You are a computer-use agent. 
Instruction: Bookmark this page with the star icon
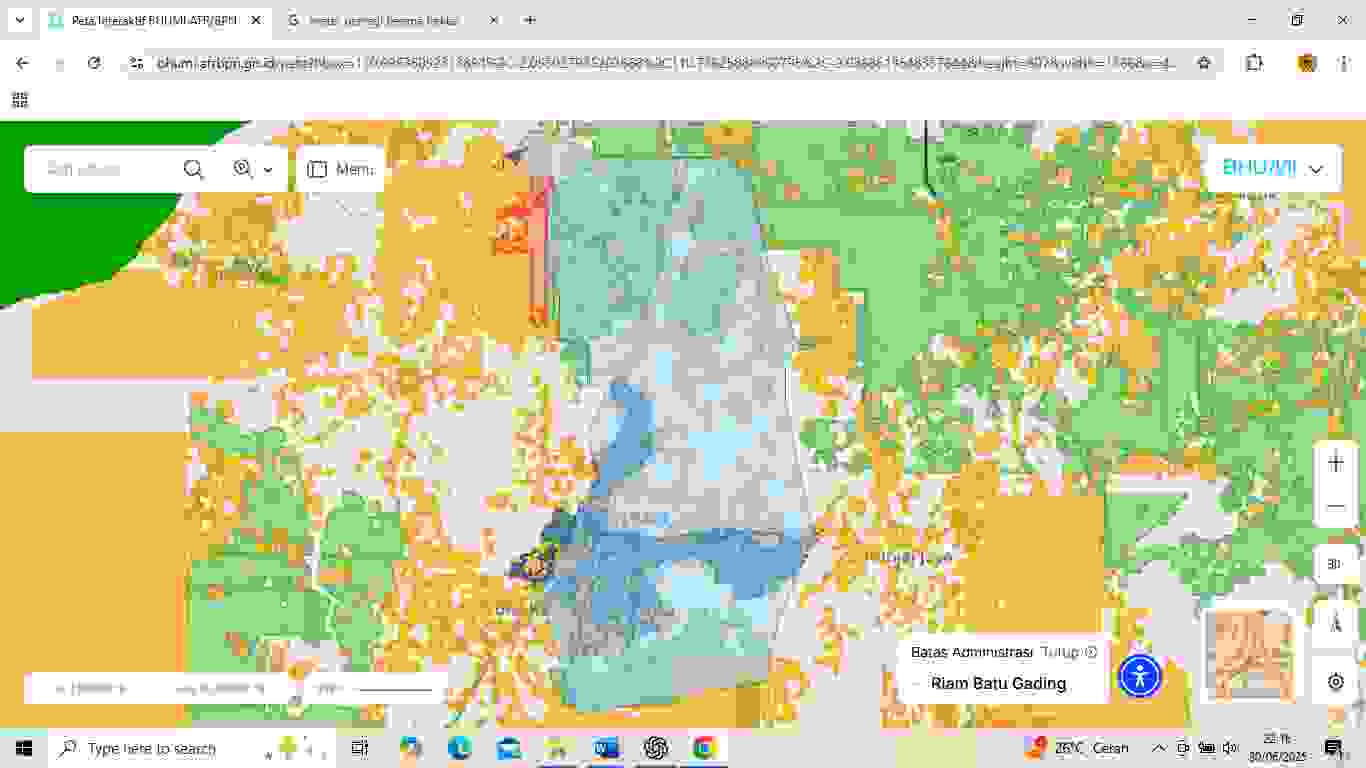(x=1204, y=63)
